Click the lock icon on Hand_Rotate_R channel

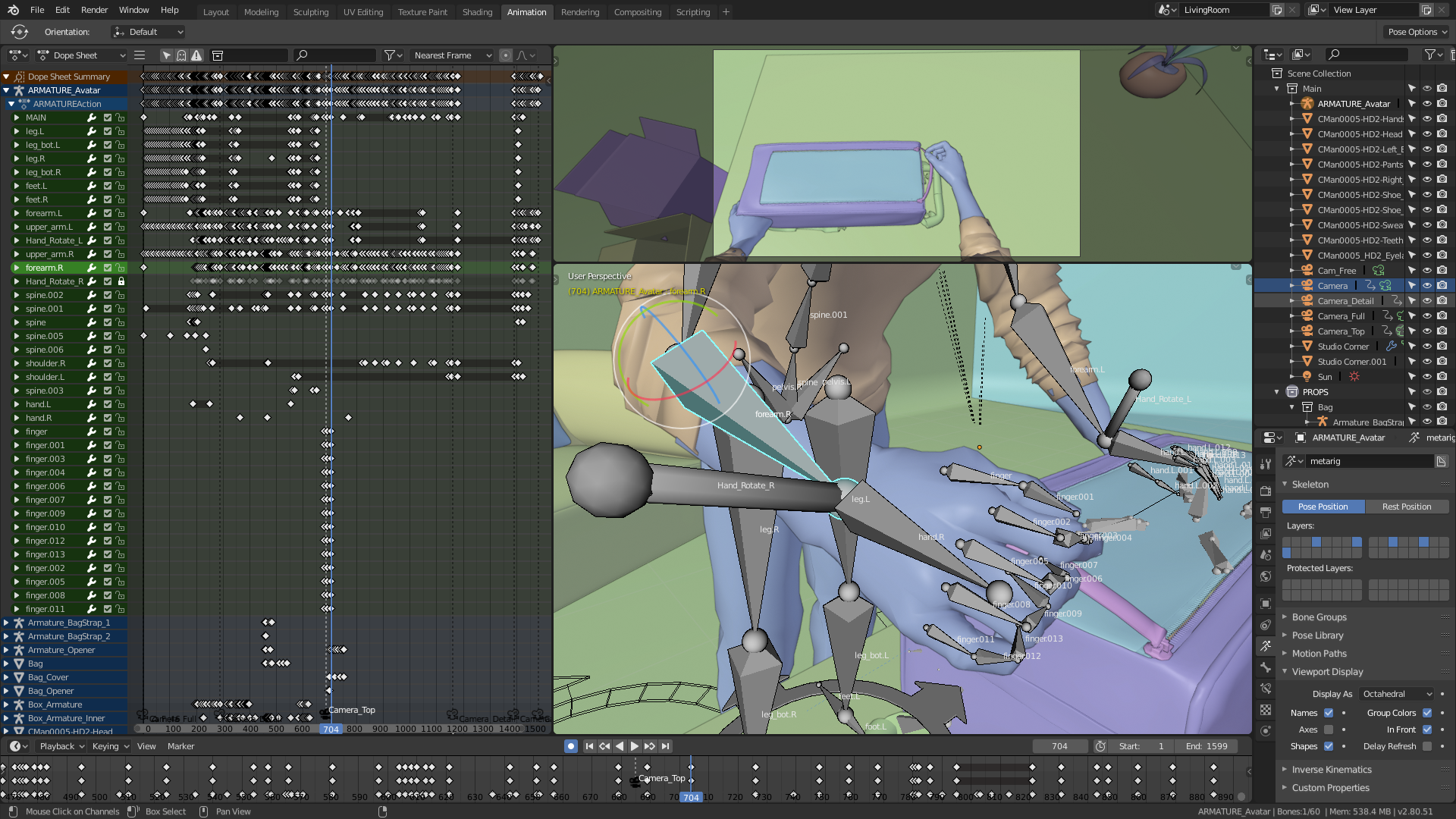coord(121,281)
